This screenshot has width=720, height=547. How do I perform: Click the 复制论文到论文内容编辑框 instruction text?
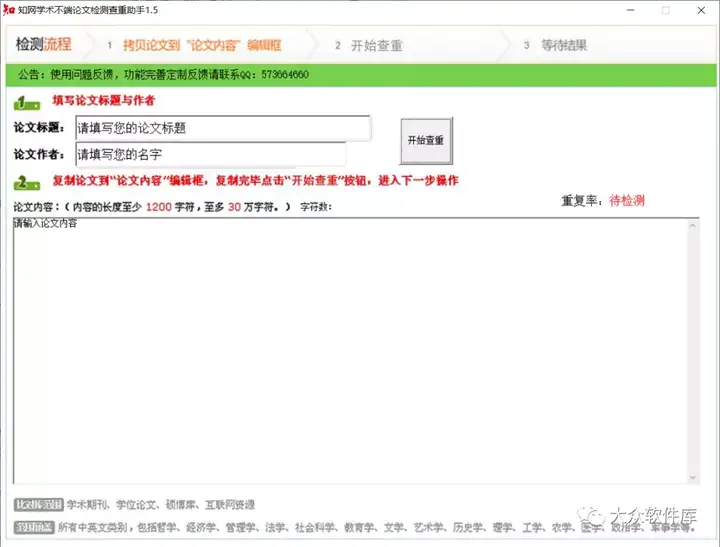pos(255,180)
